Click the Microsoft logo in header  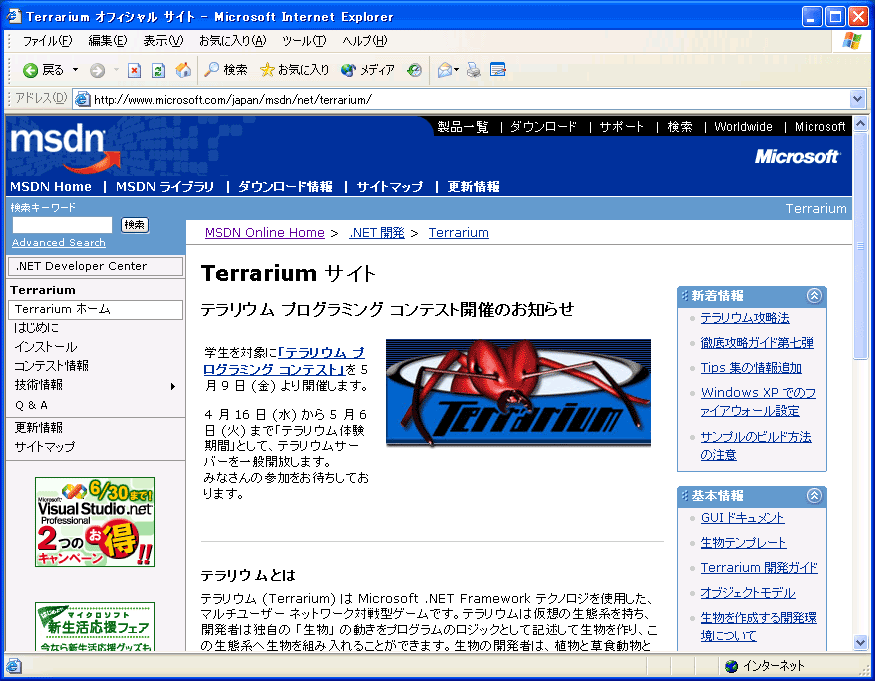[796, 157]
